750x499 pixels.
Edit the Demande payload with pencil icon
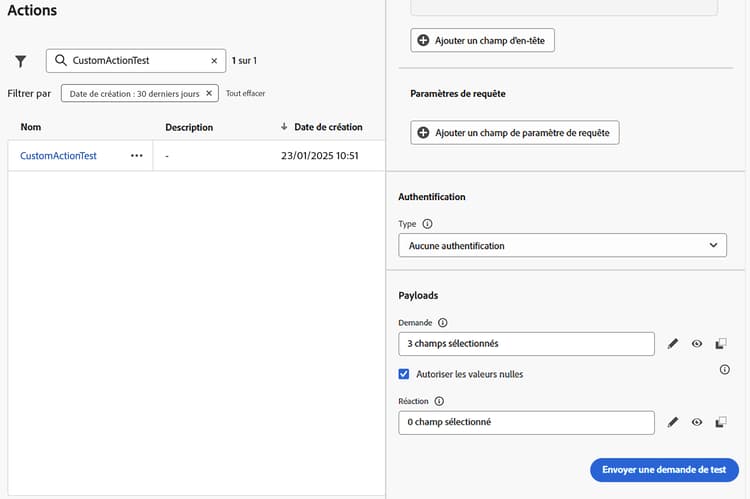tap(673, 344)
